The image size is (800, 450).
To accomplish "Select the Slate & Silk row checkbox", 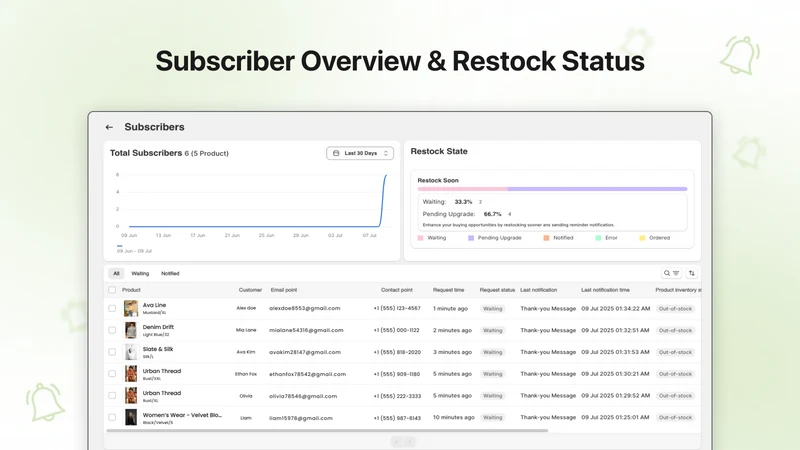I will click(112, 352).
